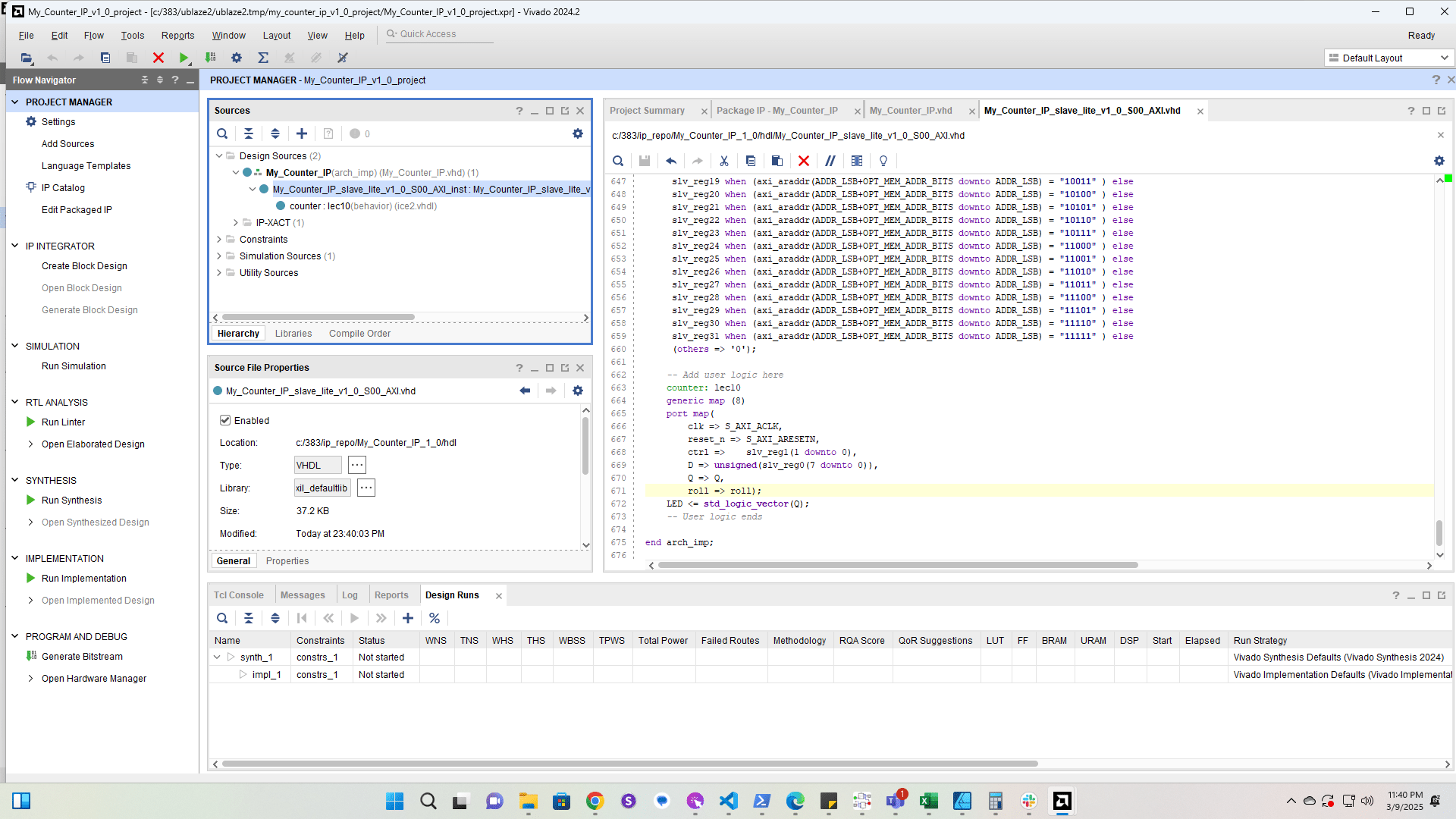Click the Sigma reports toolbar icon
This screenshot has width=1456, height=819.
(263, 58)
